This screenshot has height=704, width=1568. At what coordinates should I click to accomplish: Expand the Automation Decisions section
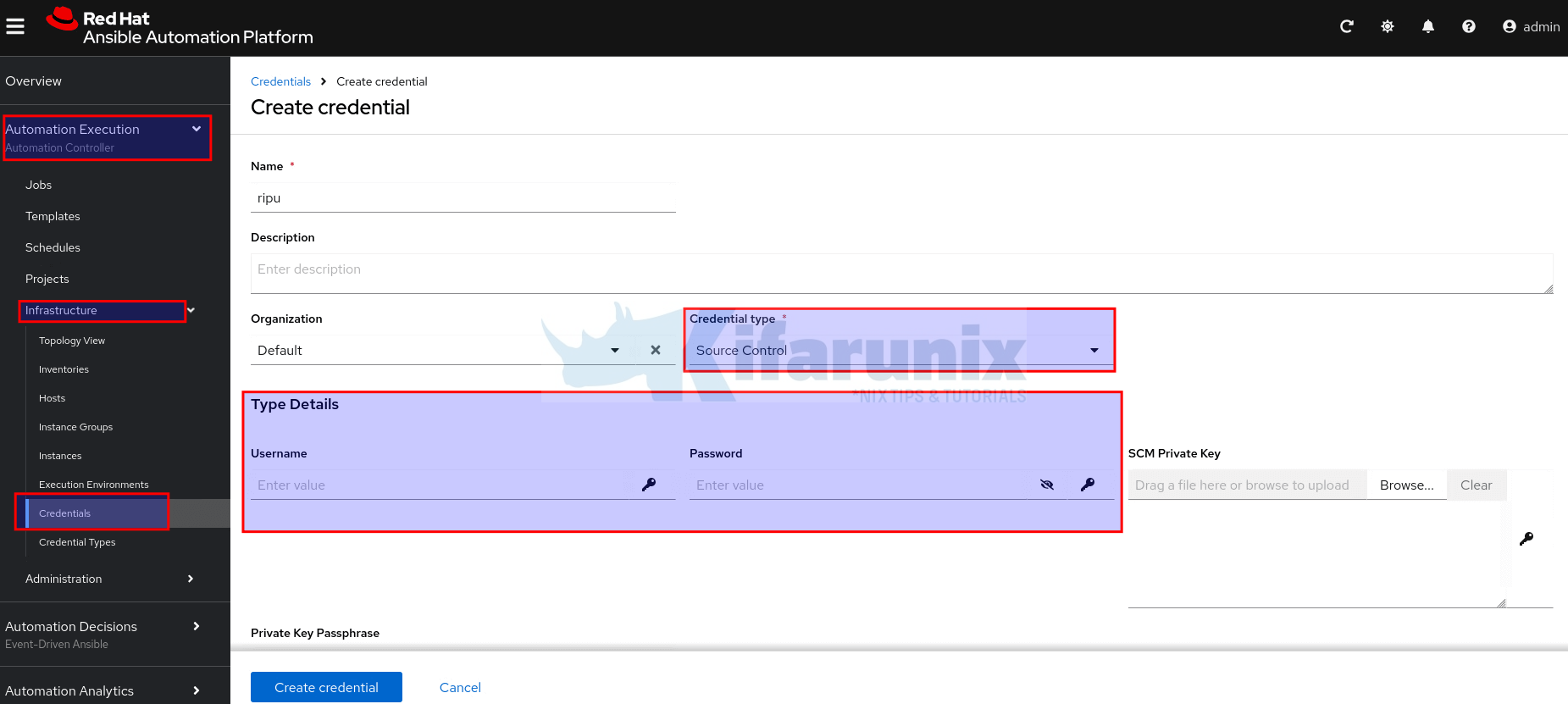pyautogui.click(x=197, y=626)
